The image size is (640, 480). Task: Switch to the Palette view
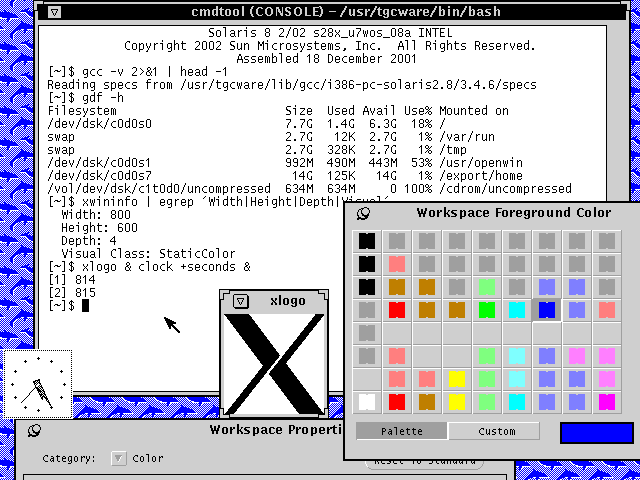click(x=402, y=431)
